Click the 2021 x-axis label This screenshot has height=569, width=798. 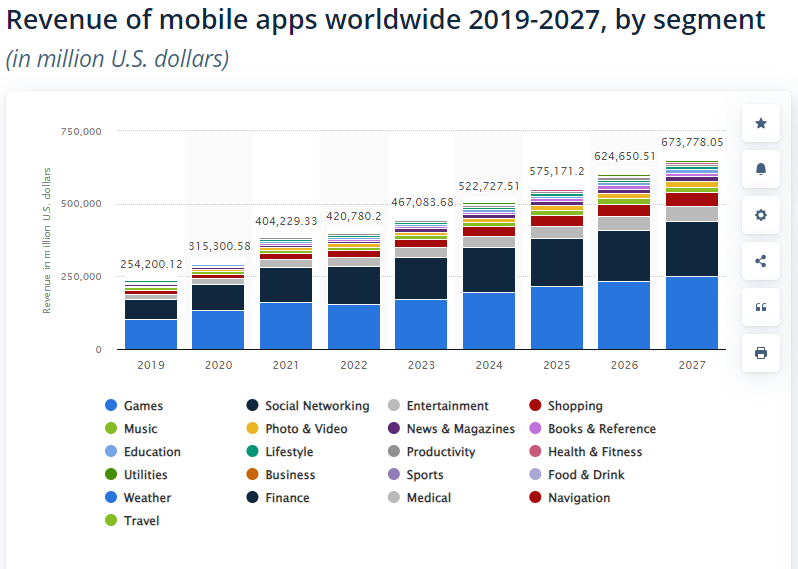pyautogui.click(x=286, y=365)
